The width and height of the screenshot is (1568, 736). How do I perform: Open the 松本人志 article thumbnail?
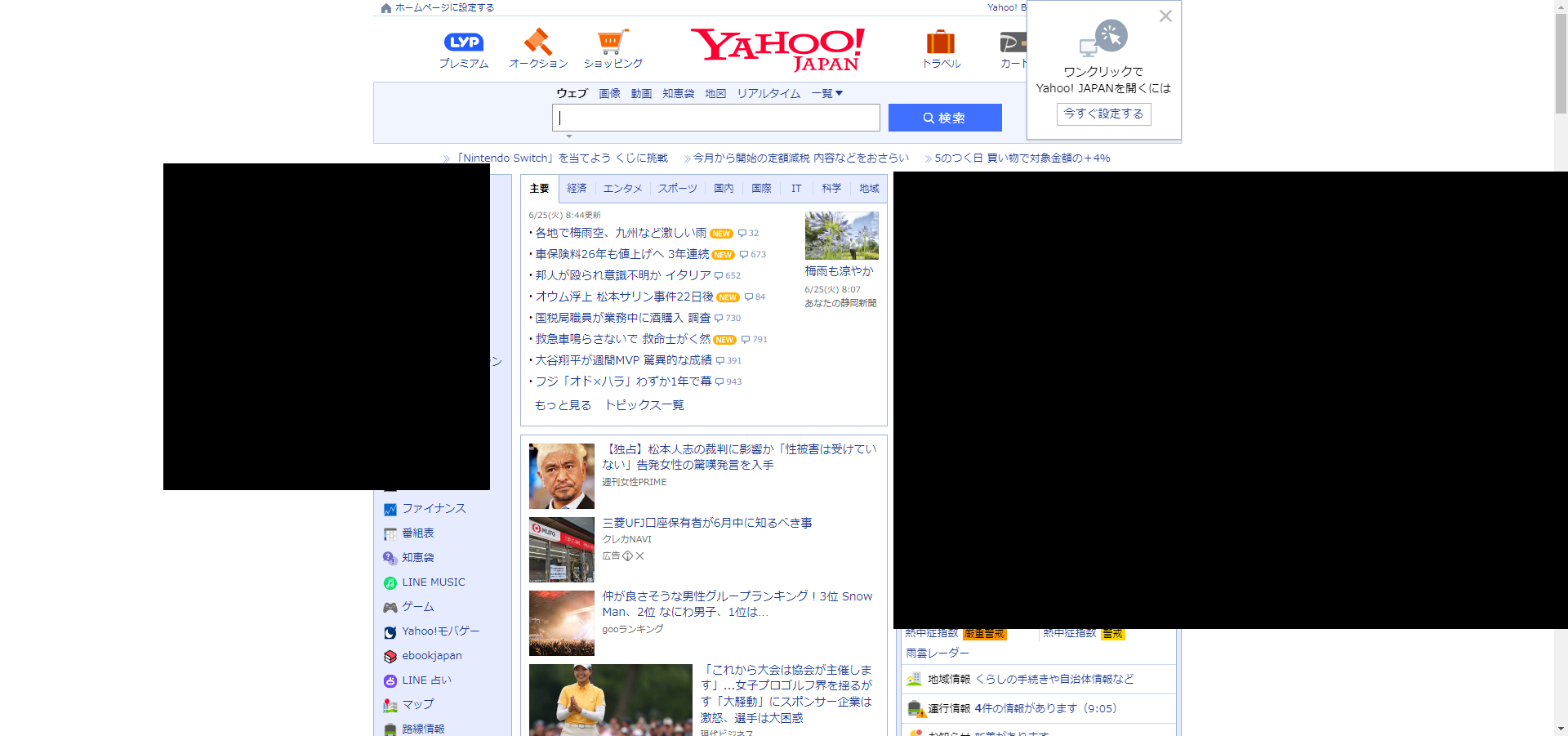pos(562,476)
